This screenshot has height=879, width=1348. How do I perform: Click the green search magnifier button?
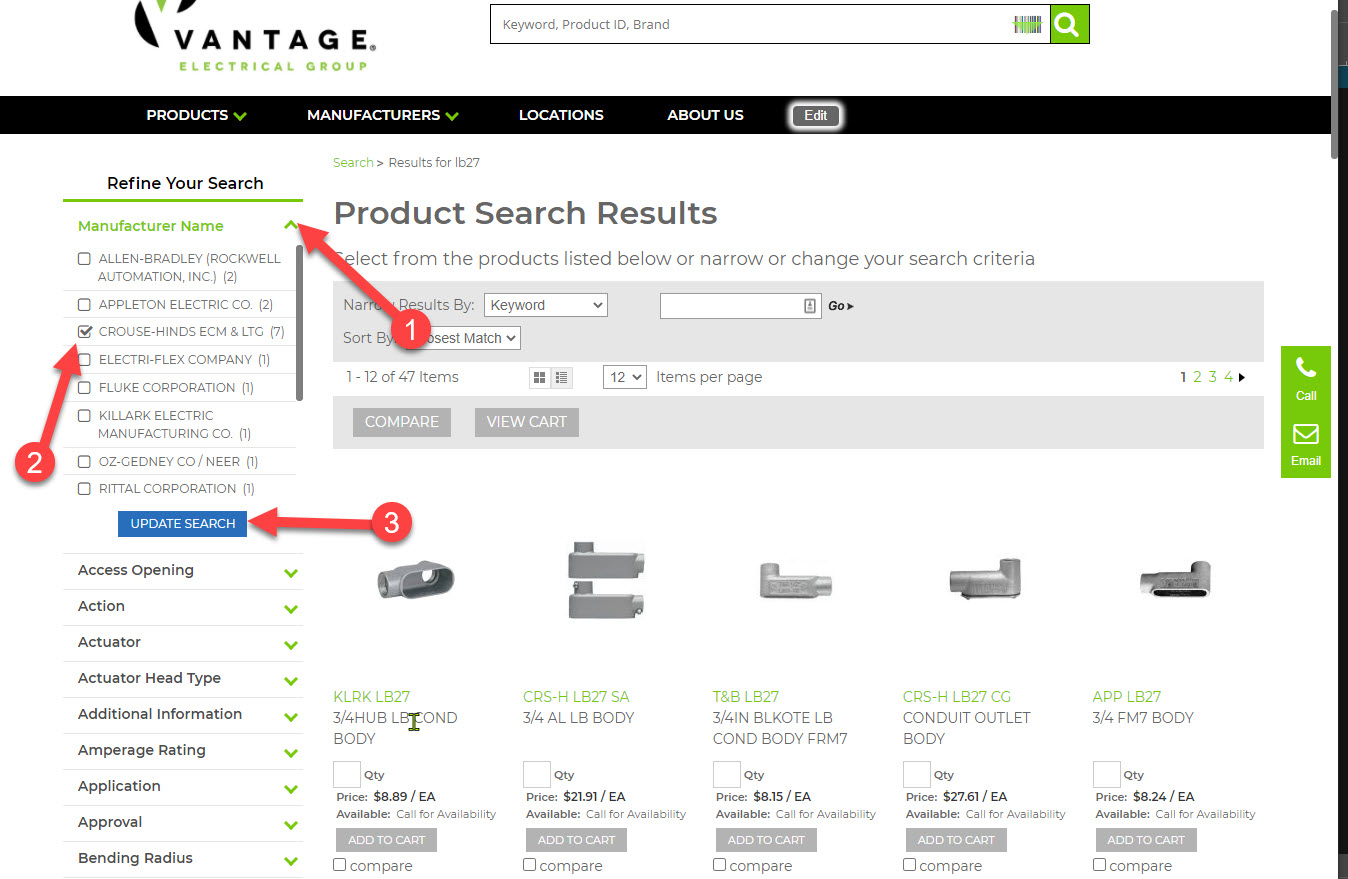point(1069,24)
